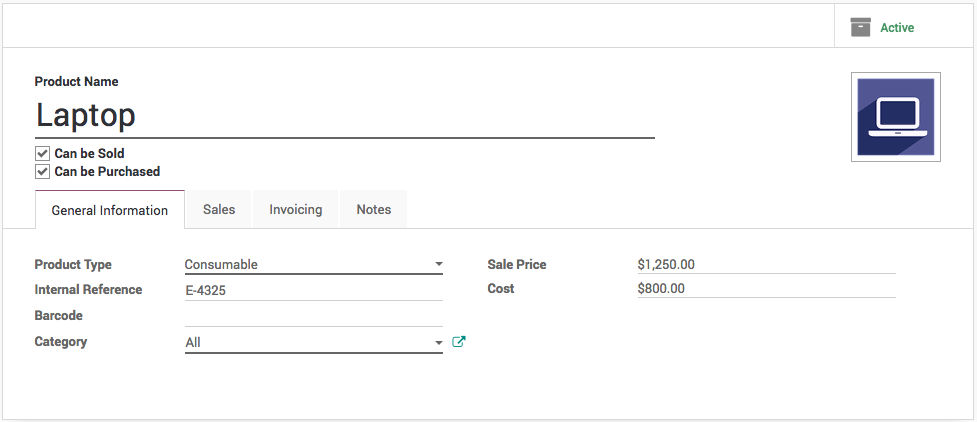Image resolution: width=977 pixels, height=422 pixels.
Task: Uncheck the Can be Sold checkbox
Action: pyautogui.click(x=42, y=154)
